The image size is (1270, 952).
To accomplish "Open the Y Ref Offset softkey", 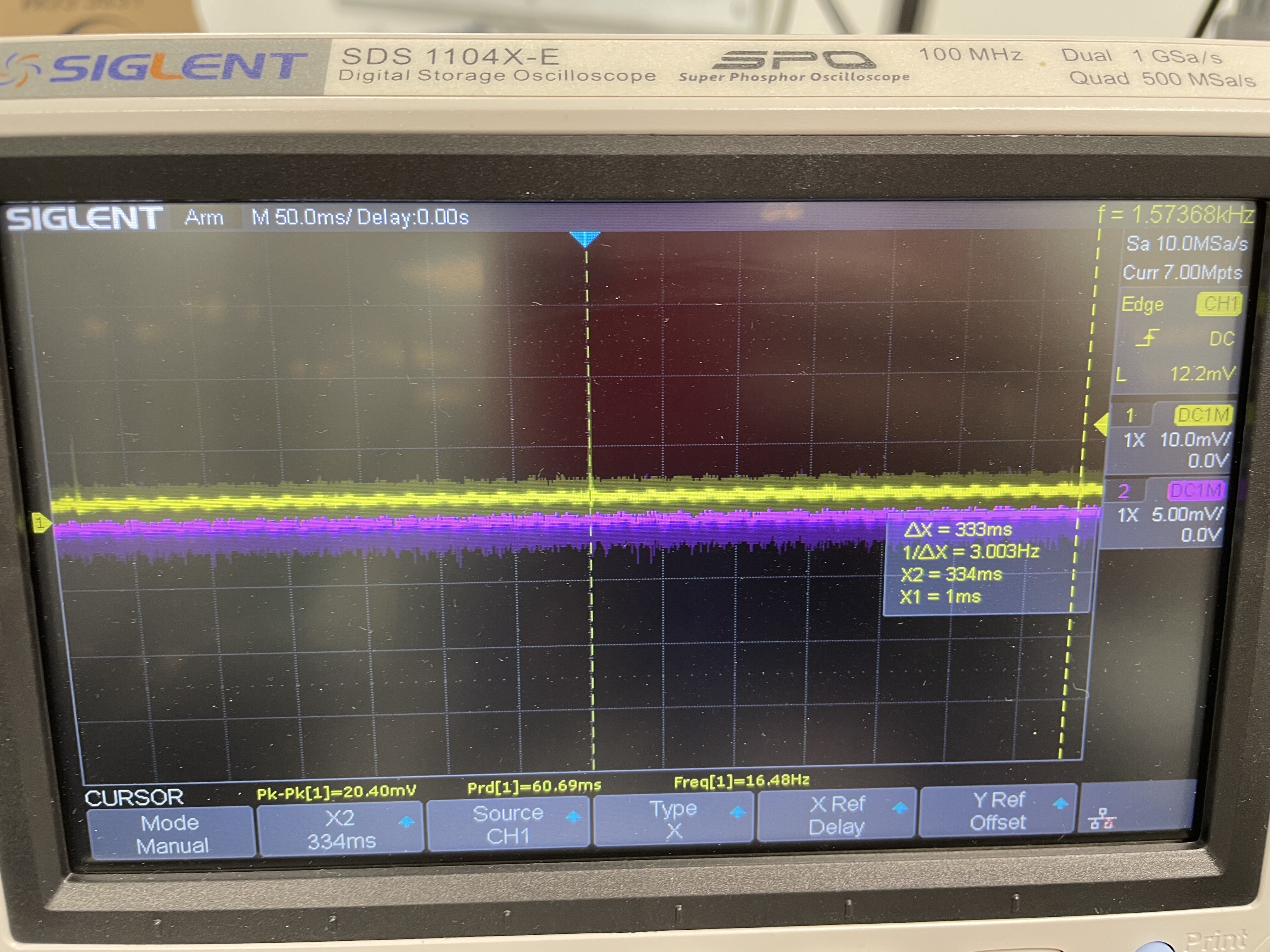I will pyautogui.click(x=998, y=811).
